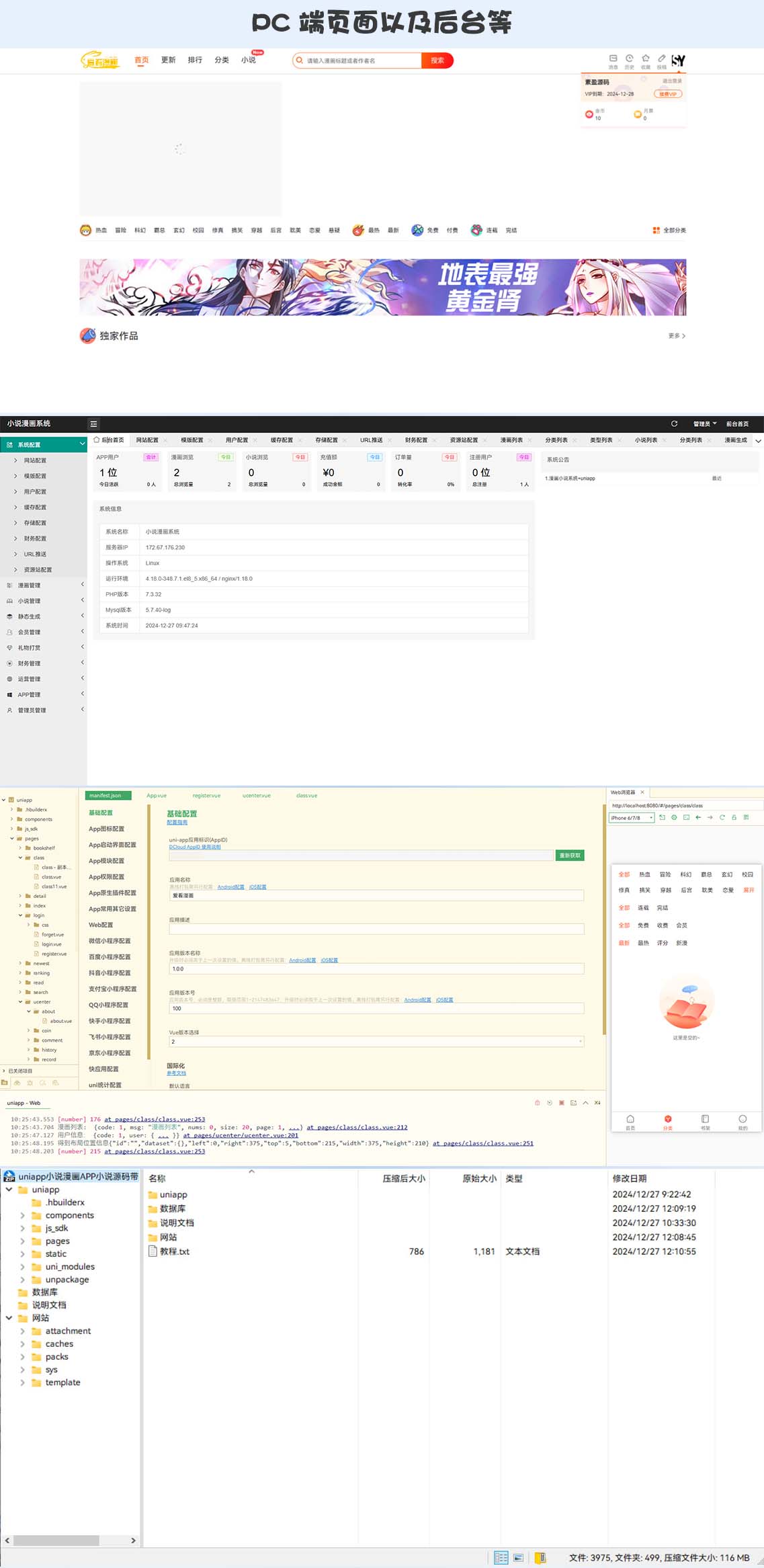Viewport: 764px width, 1568px height.
Task: Tap the 我的 profile icon in phone preview
Action: coord(742,1119)
